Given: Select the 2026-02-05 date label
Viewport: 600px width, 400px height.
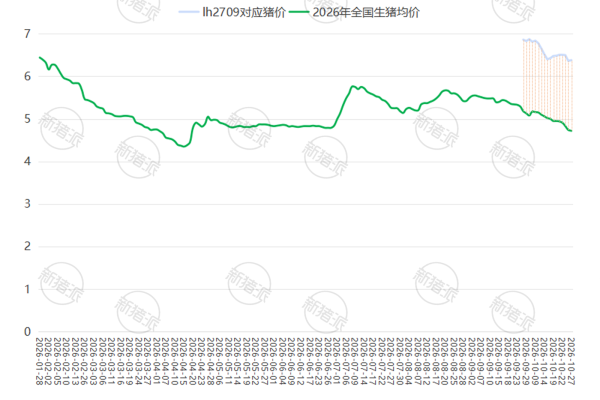Looking at the screenshot, I should click(57, 361).
